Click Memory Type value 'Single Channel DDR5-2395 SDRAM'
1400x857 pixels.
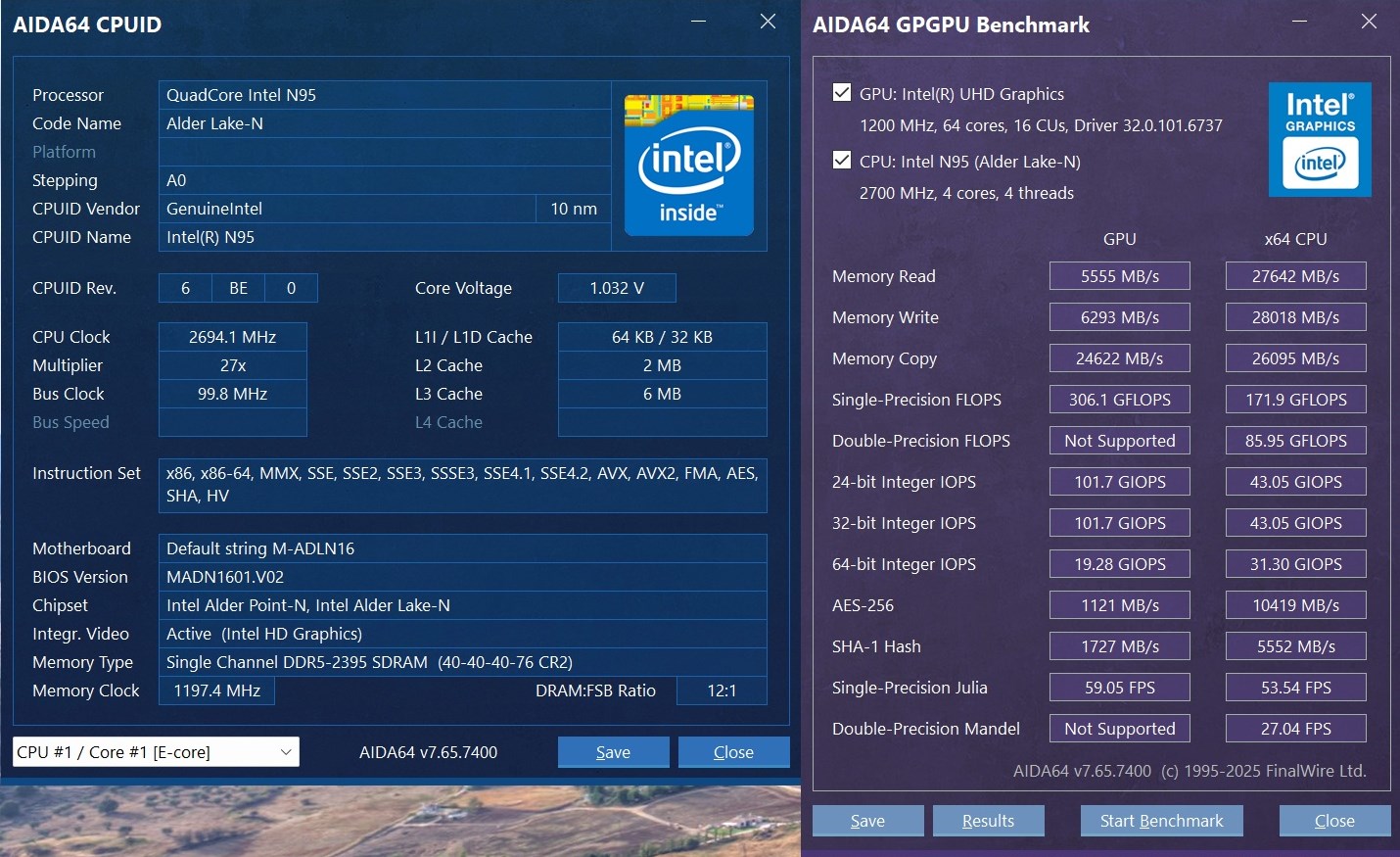(463, 662)
